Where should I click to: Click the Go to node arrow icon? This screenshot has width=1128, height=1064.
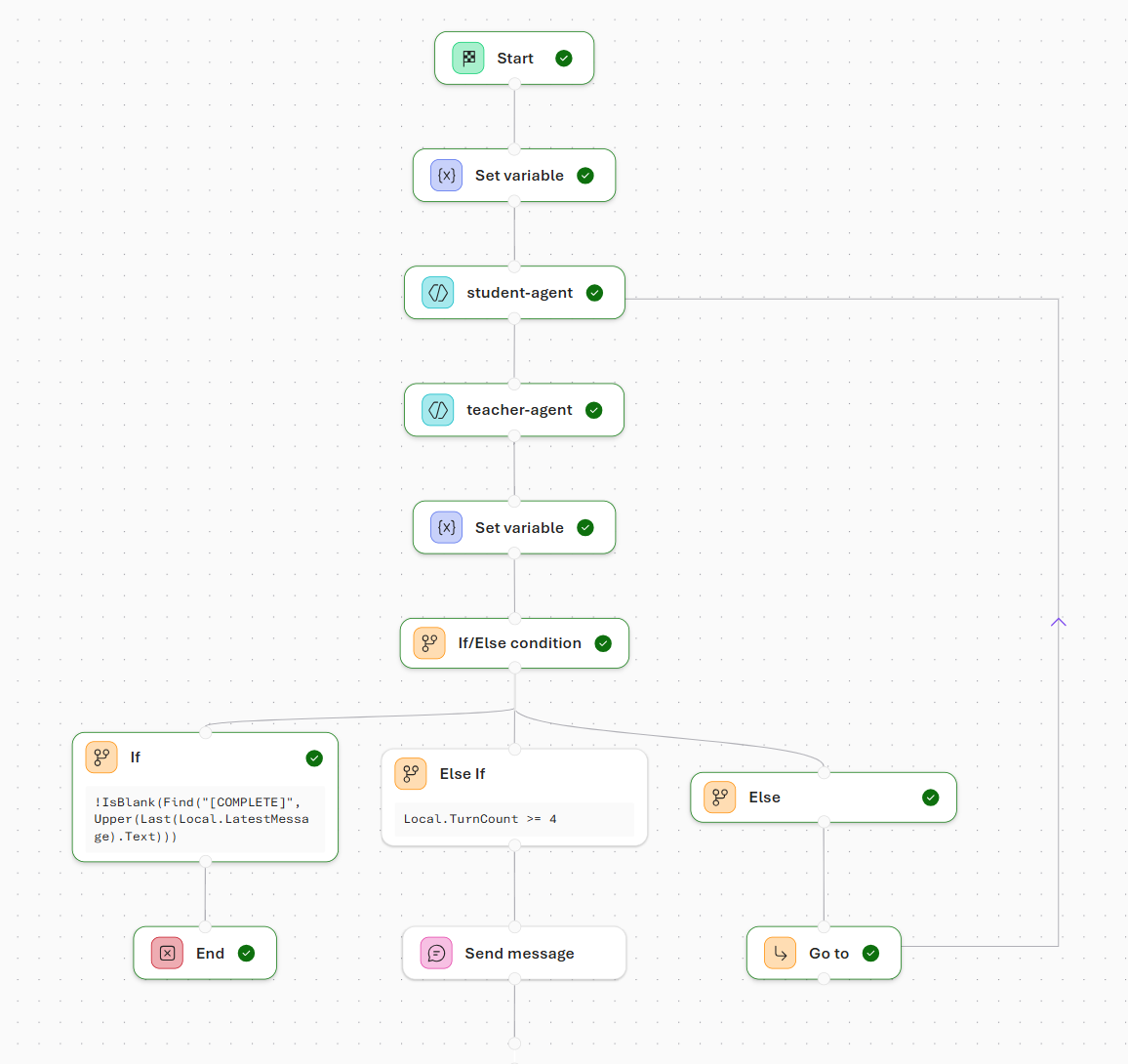[x=778, y=953]
